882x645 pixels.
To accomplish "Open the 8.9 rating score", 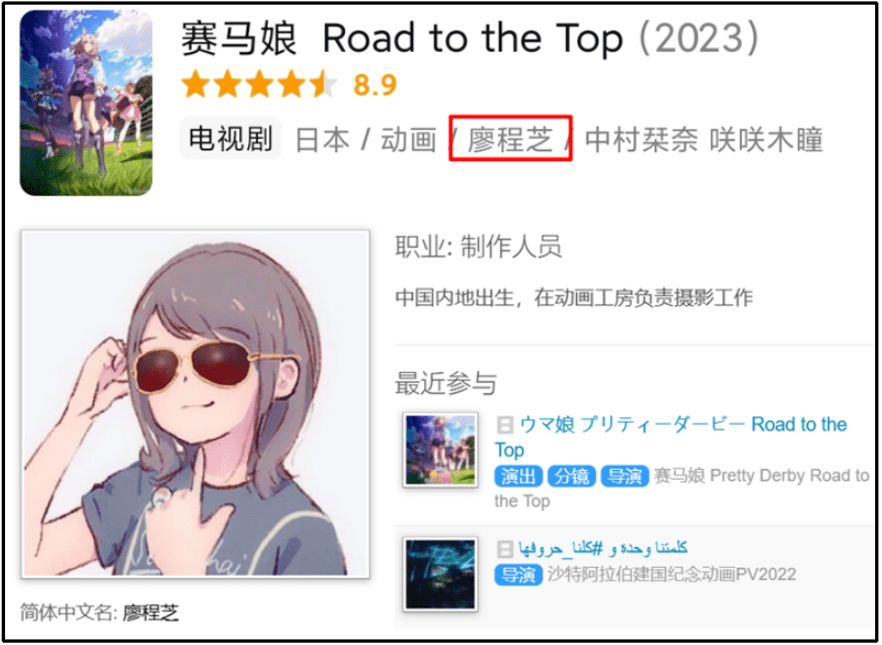I will point(375,85).
